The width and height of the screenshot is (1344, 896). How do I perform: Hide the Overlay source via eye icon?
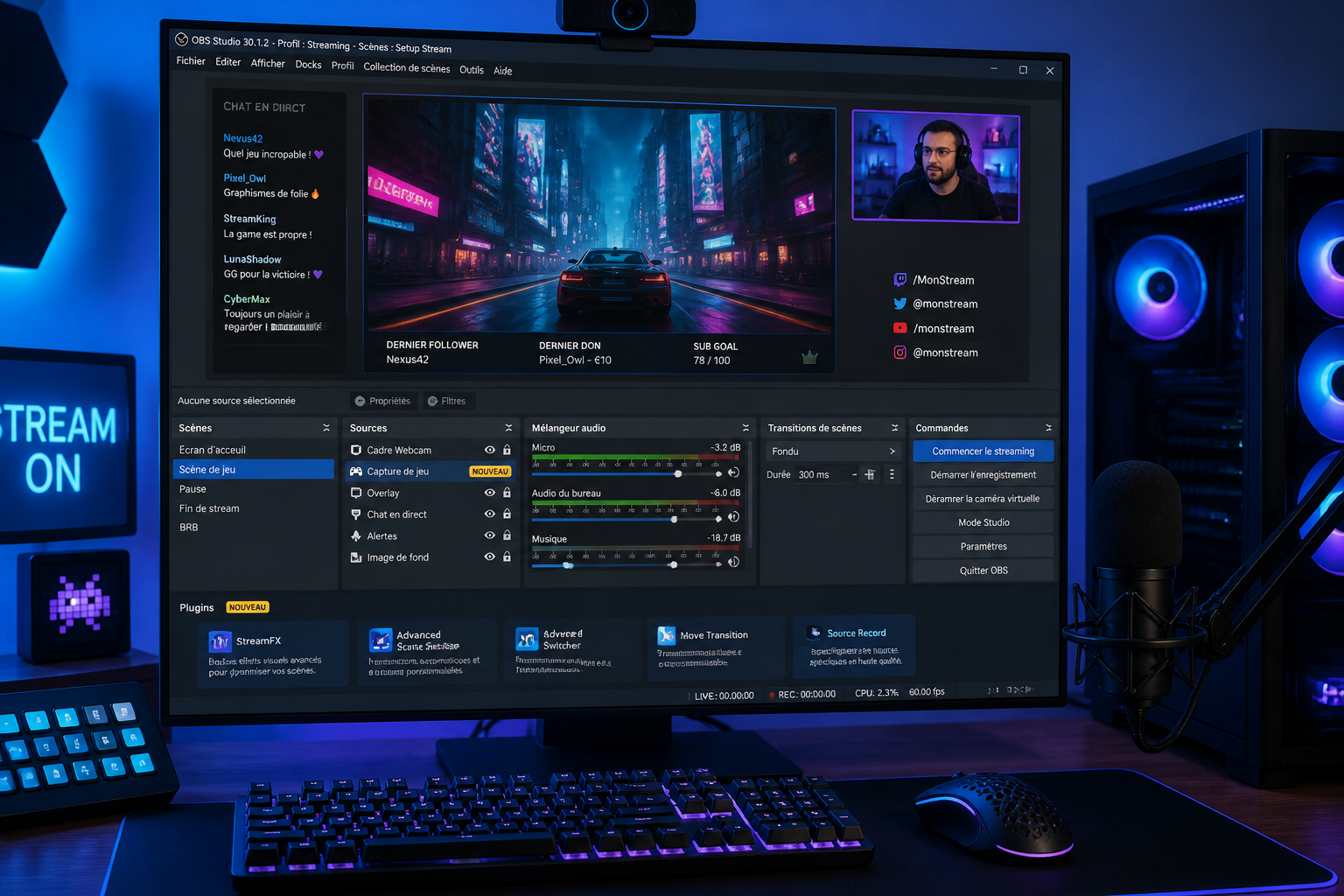tap(490, 493)
